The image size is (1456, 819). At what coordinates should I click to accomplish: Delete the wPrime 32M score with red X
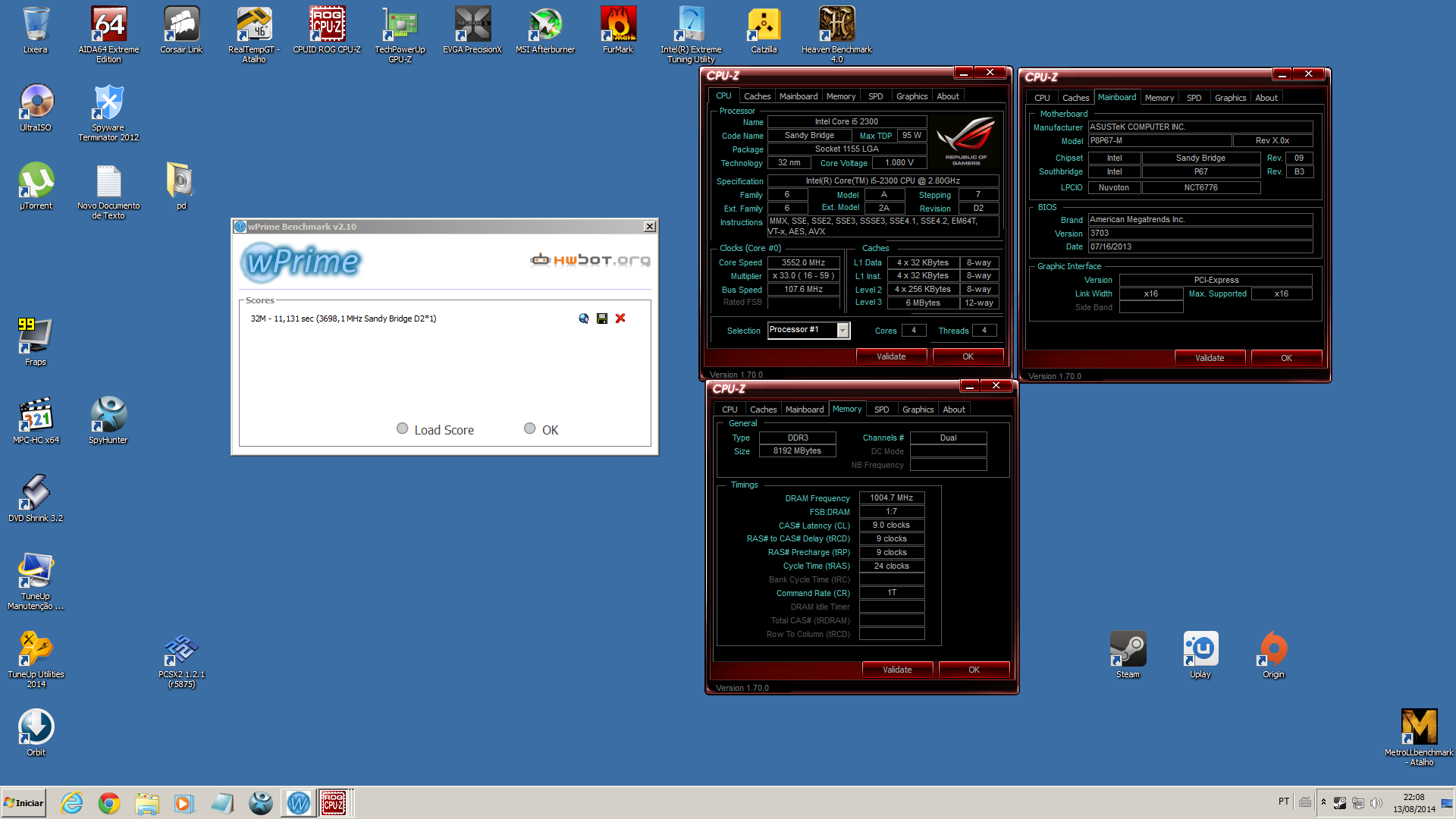tap(620, 318)
